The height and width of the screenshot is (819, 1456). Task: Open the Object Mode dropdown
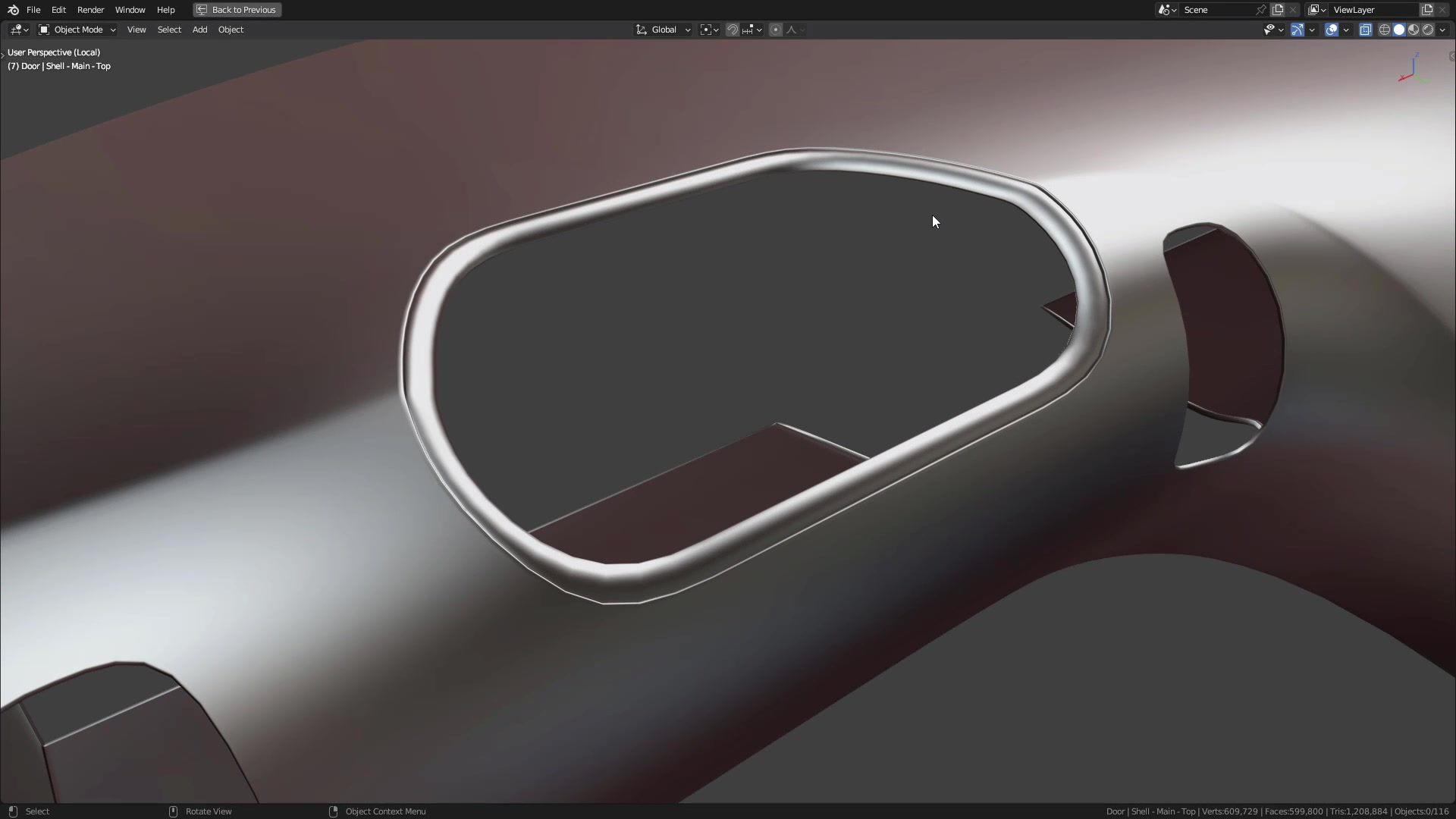pos(77,30)
